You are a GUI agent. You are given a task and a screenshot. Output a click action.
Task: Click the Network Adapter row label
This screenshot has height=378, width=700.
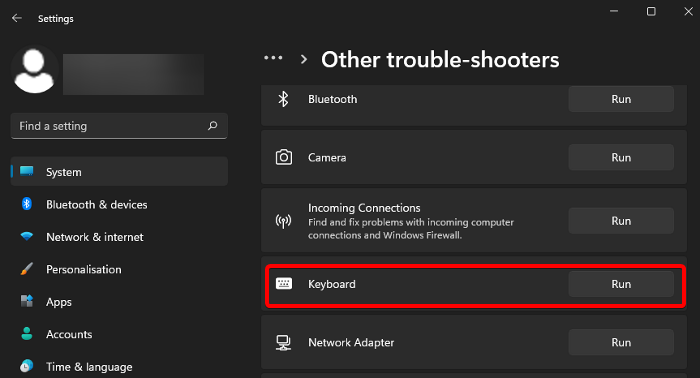[351, 343]
